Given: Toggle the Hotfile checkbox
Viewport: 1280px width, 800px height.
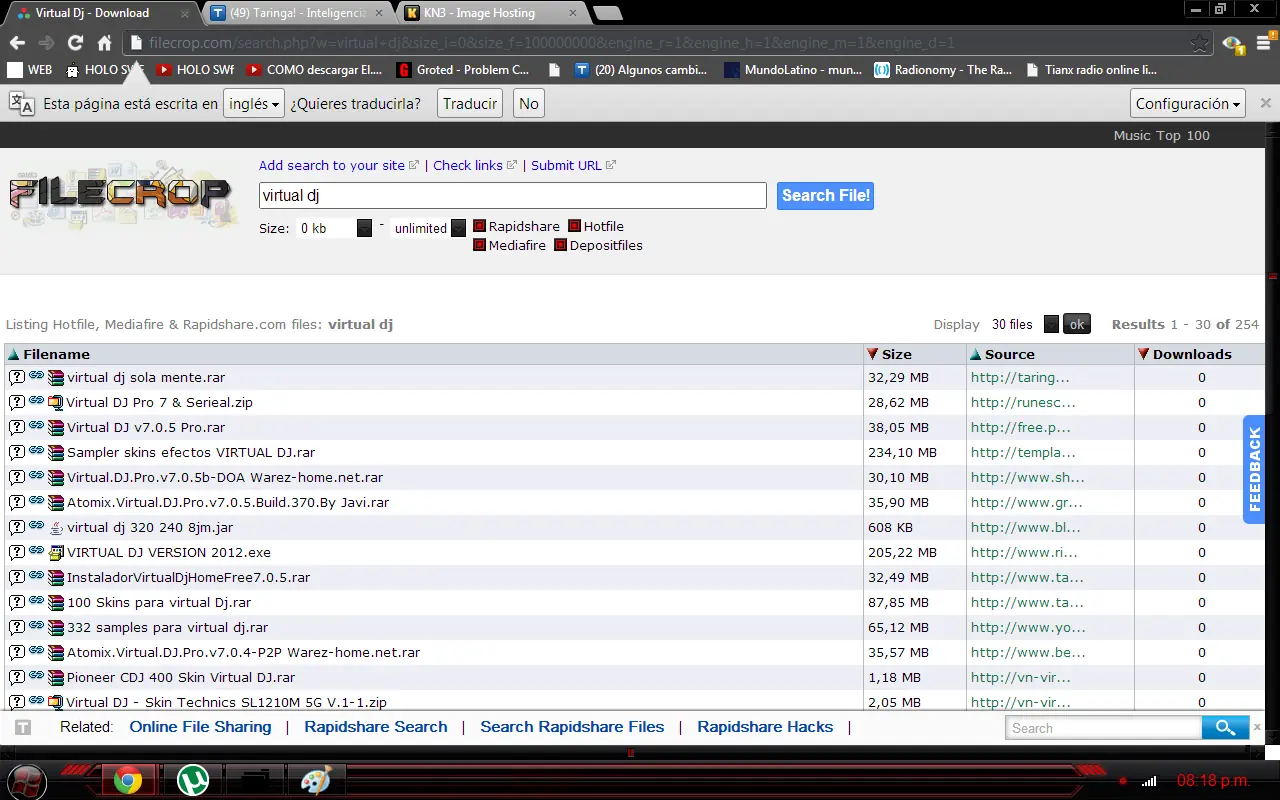Looking at the screenshot, I should pyautogui.click(x=574, y=226).
